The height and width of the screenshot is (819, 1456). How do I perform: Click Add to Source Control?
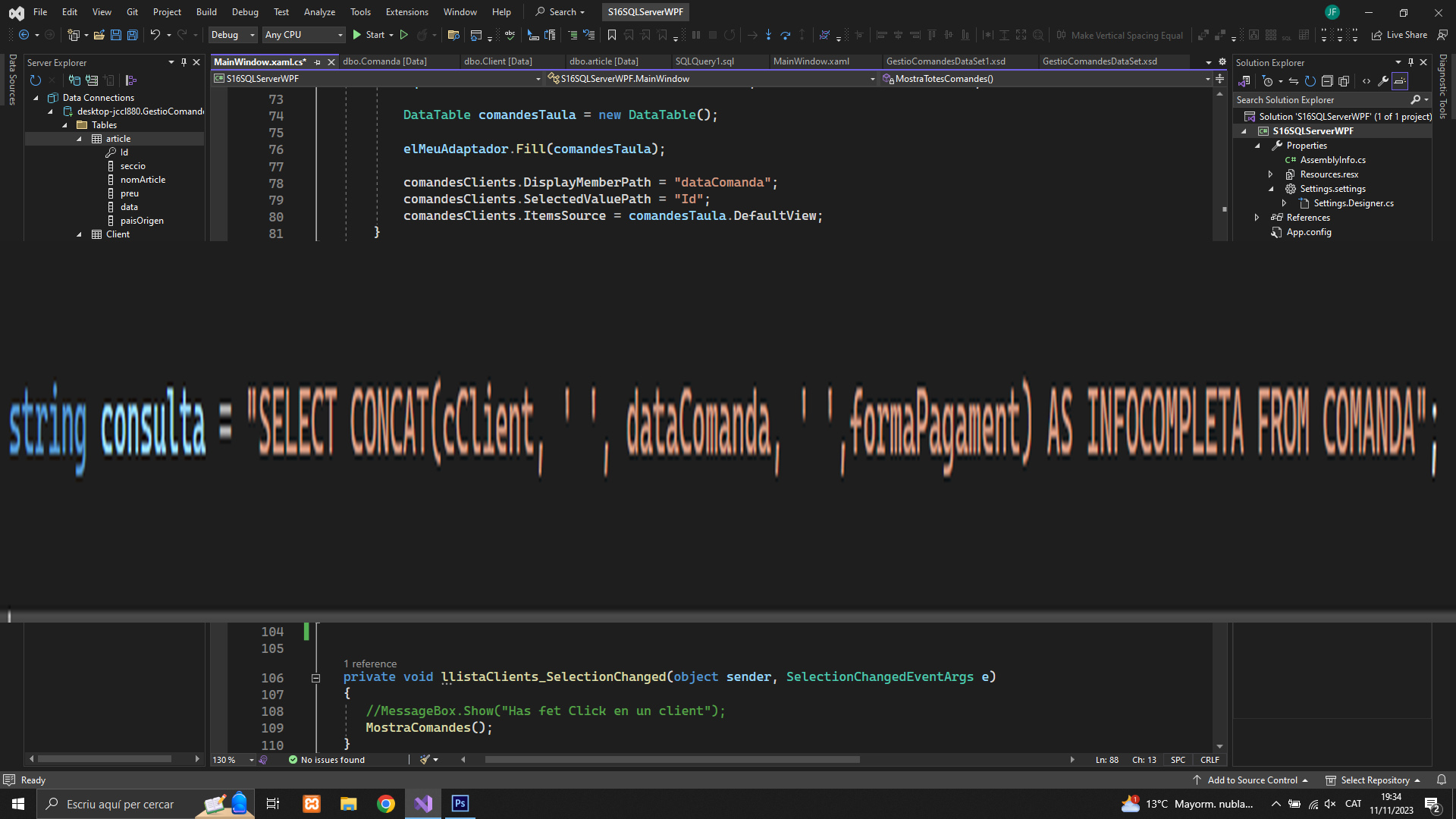[x=1251, y=780]
